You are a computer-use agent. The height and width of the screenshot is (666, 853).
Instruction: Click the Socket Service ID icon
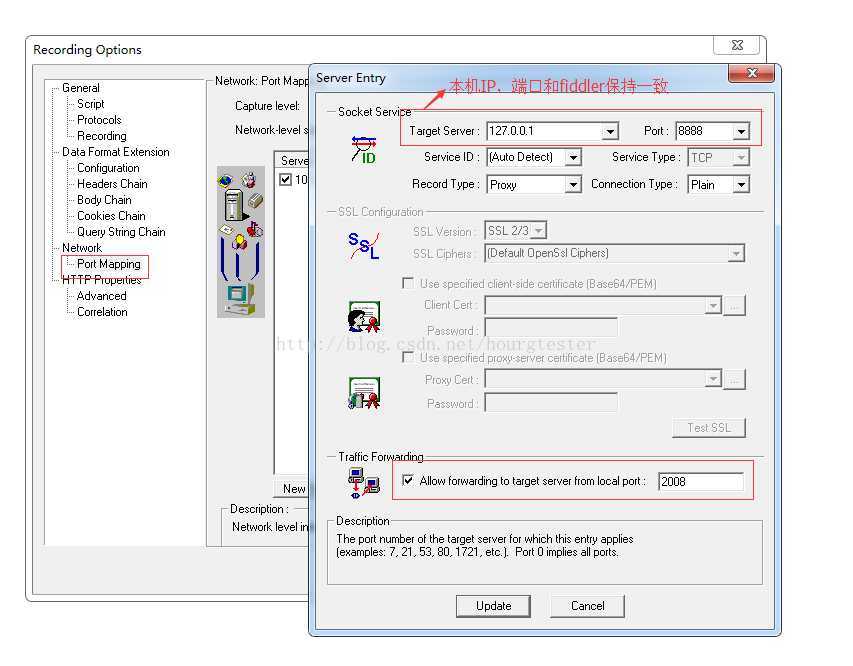364,150
